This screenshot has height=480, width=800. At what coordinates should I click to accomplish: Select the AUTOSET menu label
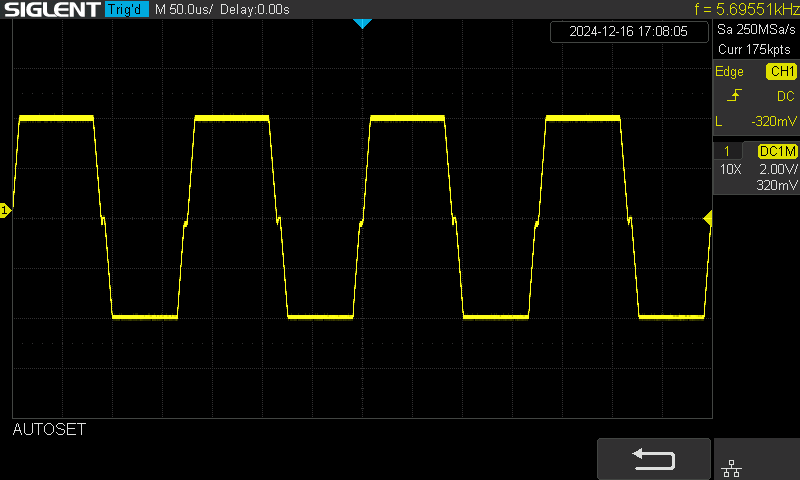pyautogui.click(x=49, y=430)
